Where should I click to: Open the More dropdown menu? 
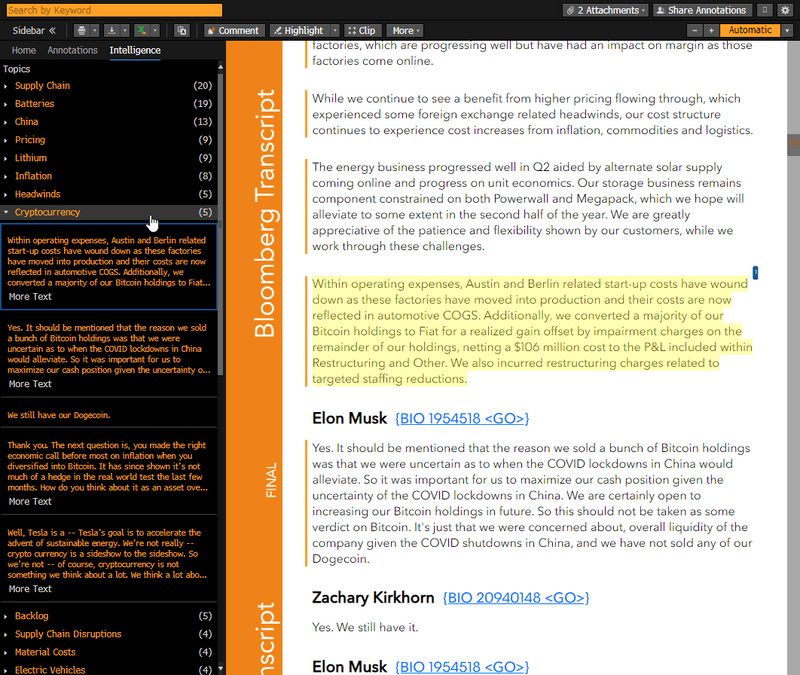pyautogui.click(x=406, y=31)
